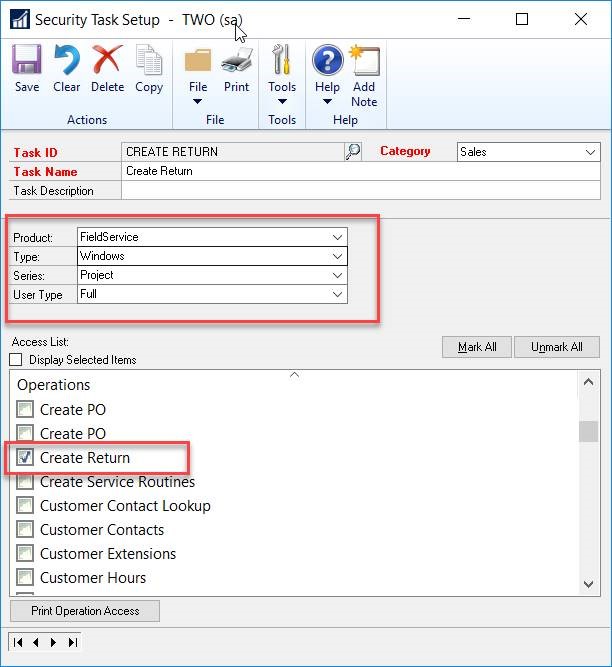
Task: Click the access list scroll up arrow
Action: tap(588, 382)
